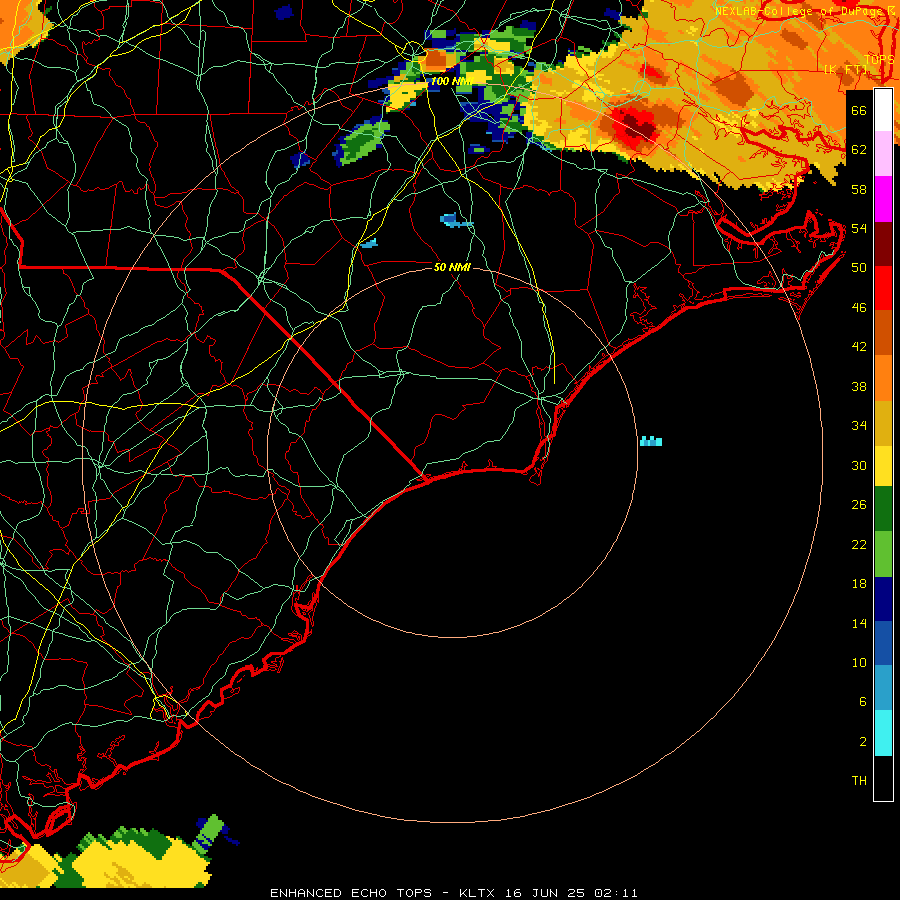Click the '6' legend value
900x900 pixels.
(x=862, y=702)
